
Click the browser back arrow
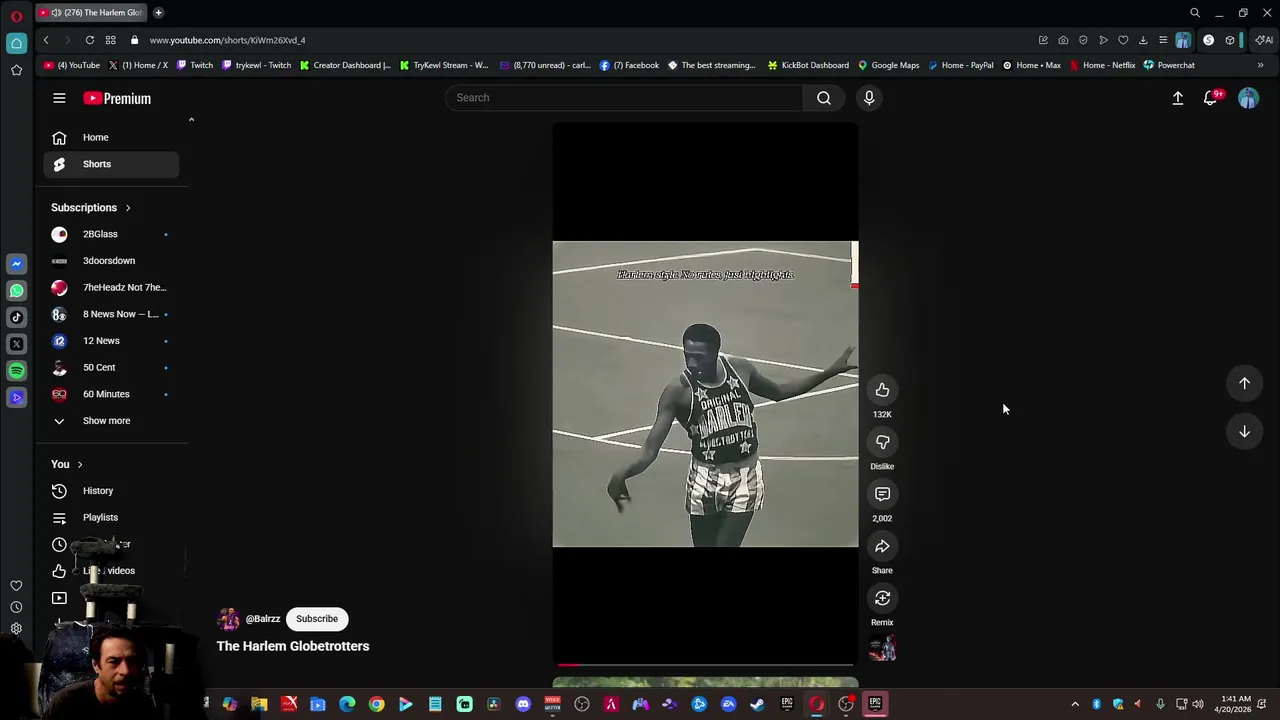click(x=46, y=40)
